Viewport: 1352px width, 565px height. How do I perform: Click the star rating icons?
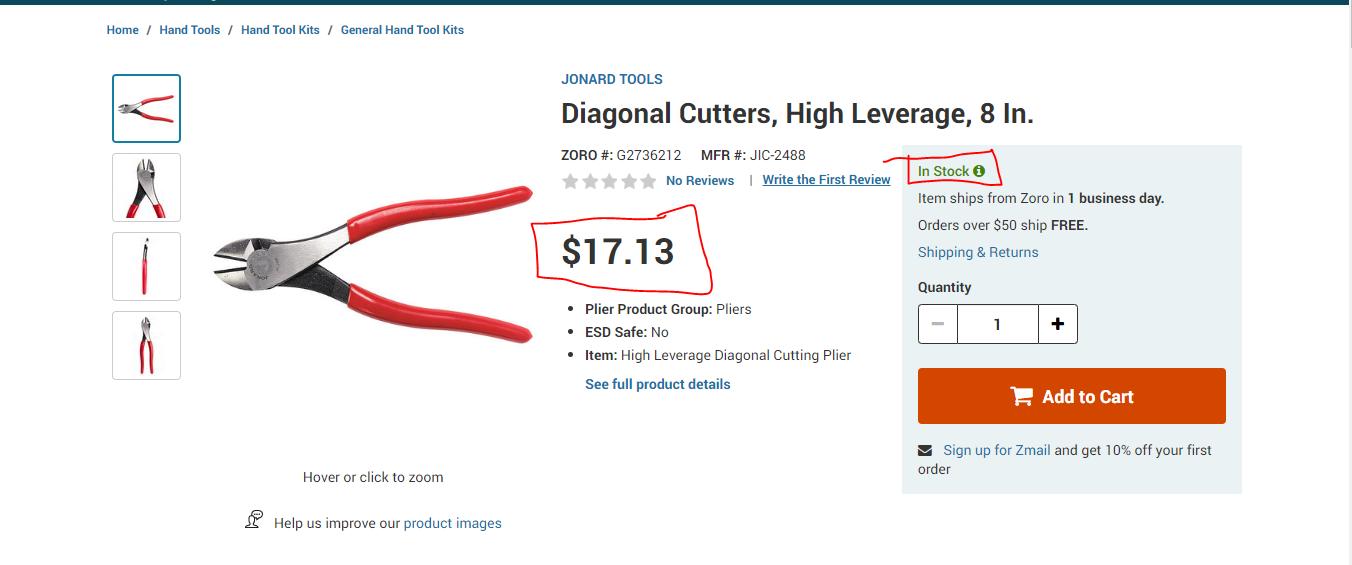pyautogui.click(x=609, y=181)
